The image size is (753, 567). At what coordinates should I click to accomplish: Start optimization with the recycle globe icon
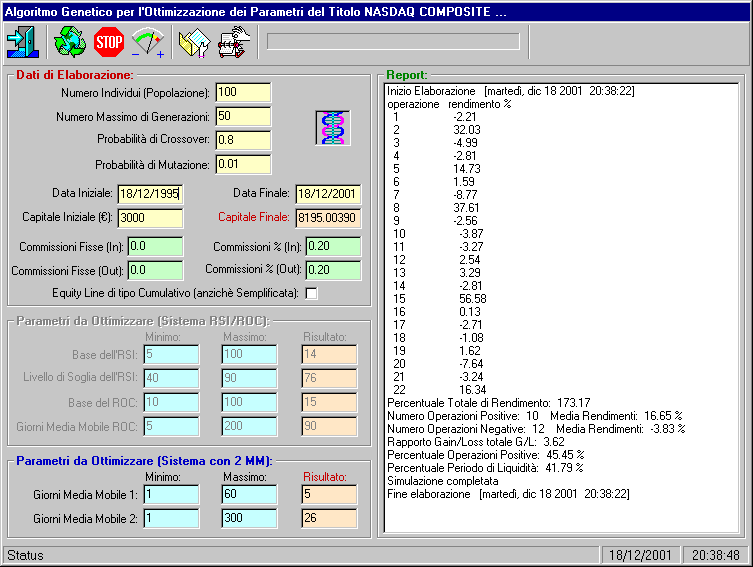(x=70, y=42)
